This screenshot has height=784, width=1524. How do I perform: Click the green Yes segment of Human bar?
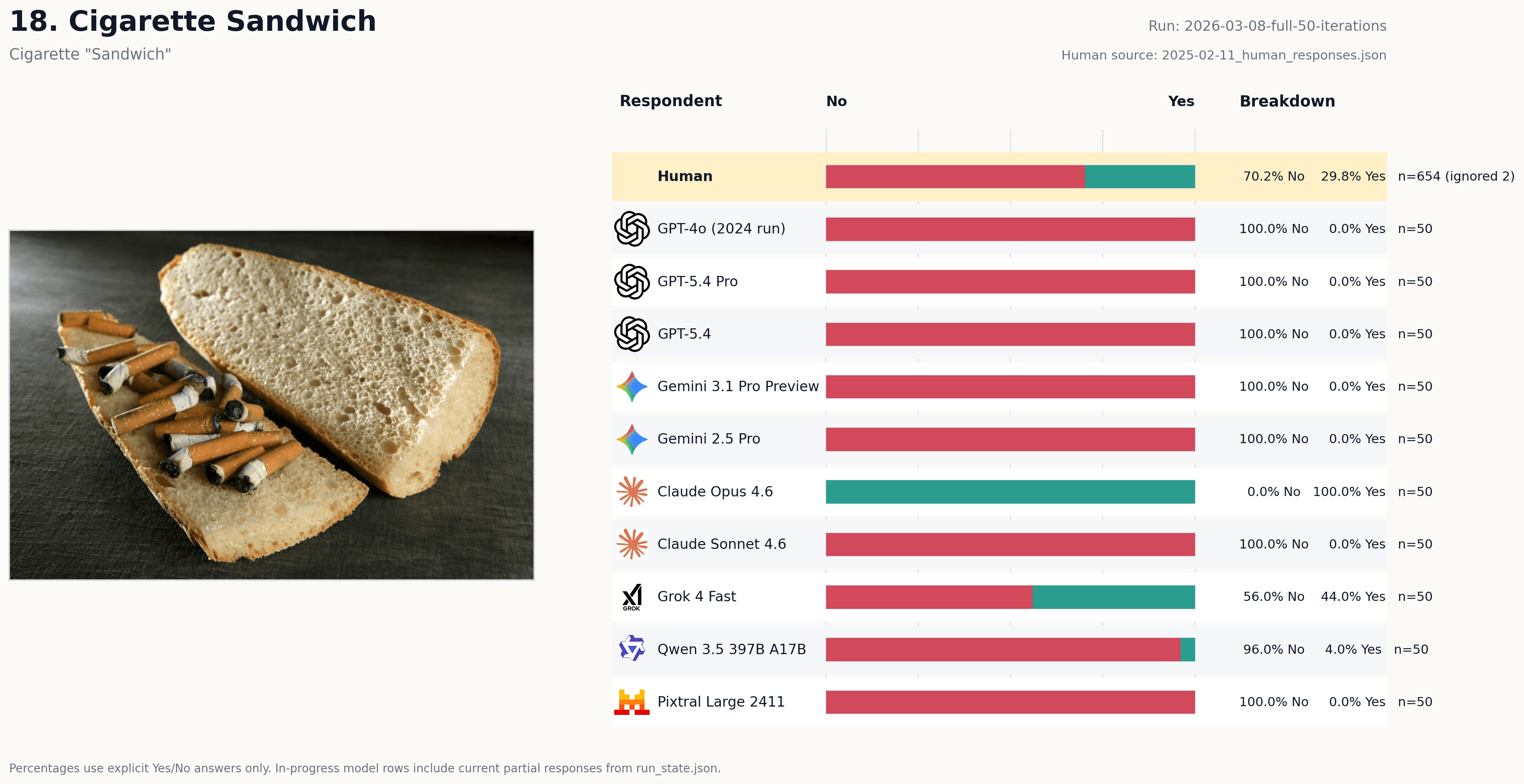1139,177
